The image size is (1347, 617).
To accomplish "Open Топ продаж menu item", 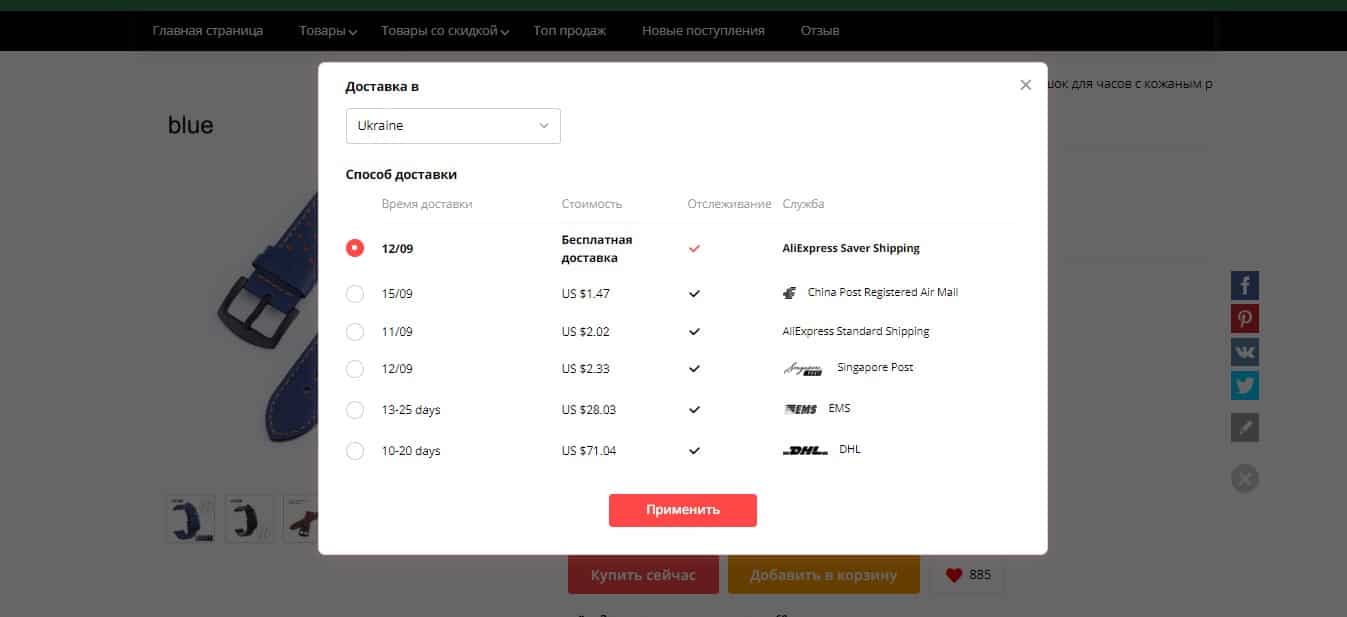I will (x=570, y=31).
